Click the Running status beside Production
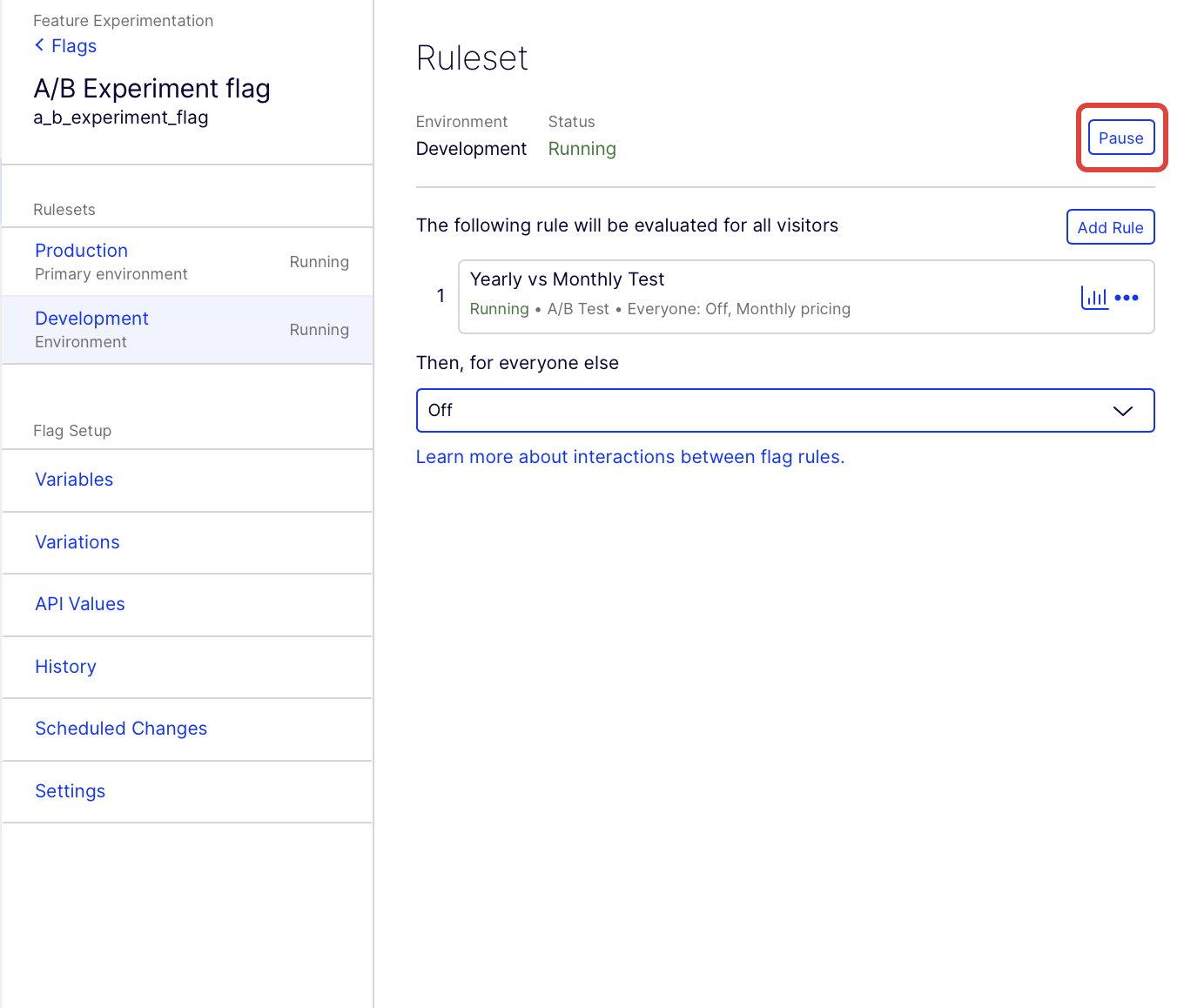This screenshot has width=1184, height=1008. pyautogui.click(x=319, y=262)
